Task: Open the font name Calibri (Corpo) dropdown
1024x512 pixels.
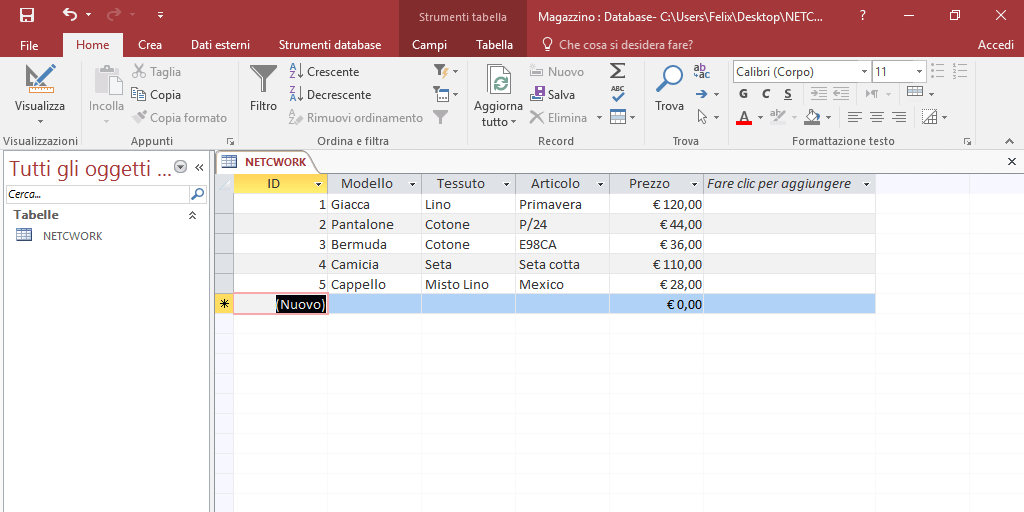Action: click(865, 72)
